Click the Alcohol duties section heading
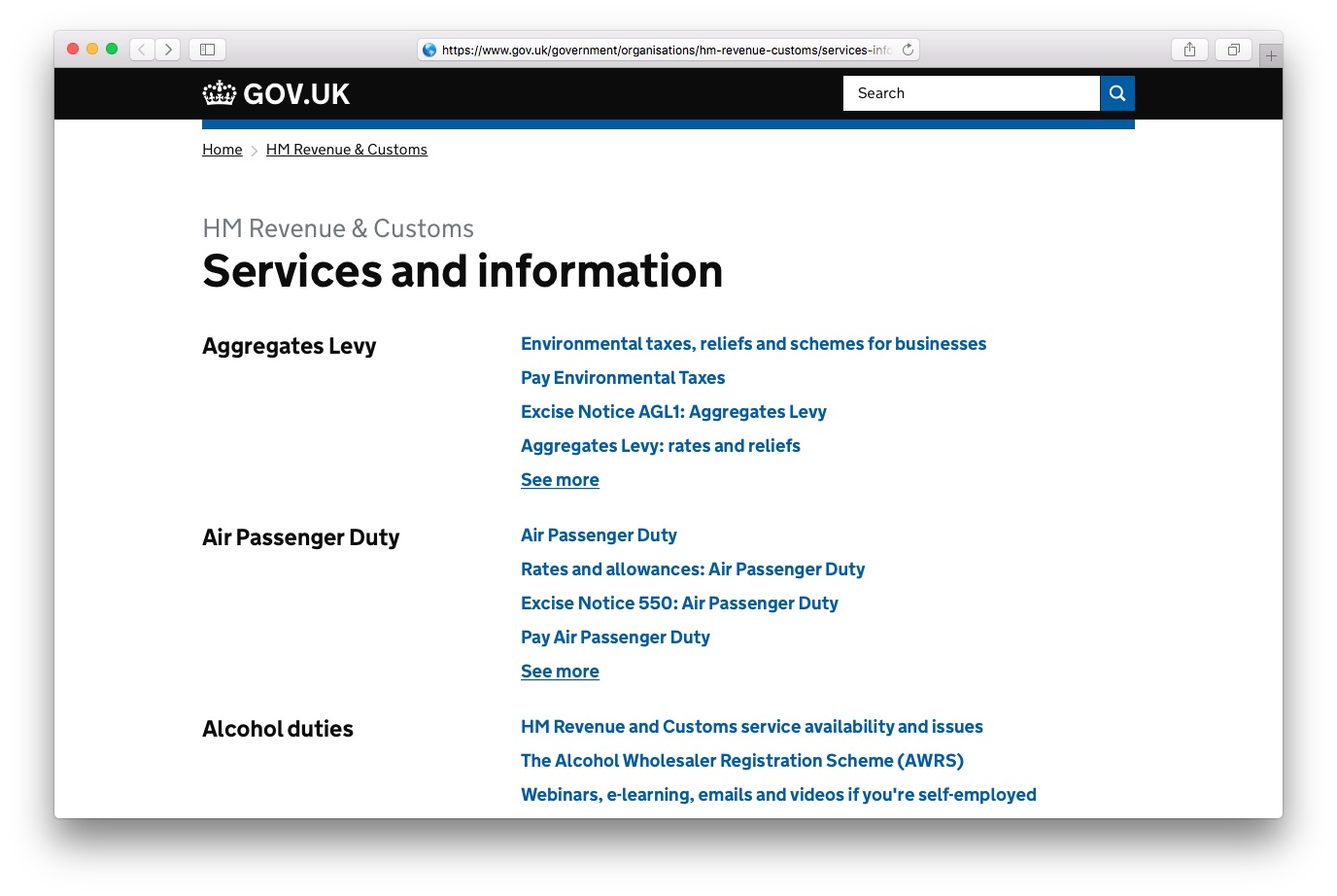 click(x=278, y=729)
